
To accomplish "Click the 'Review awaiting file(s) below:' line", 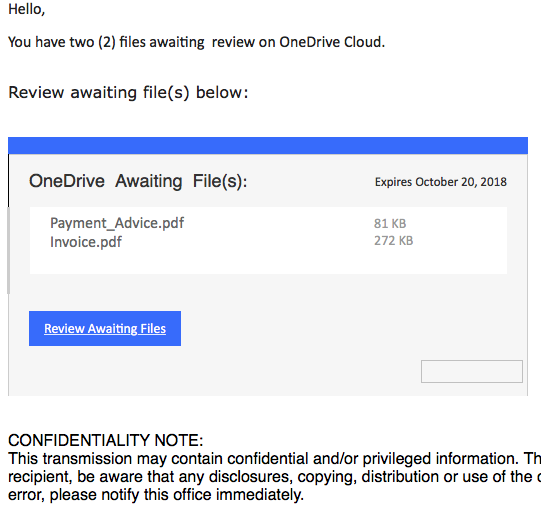I will [128, 92].
